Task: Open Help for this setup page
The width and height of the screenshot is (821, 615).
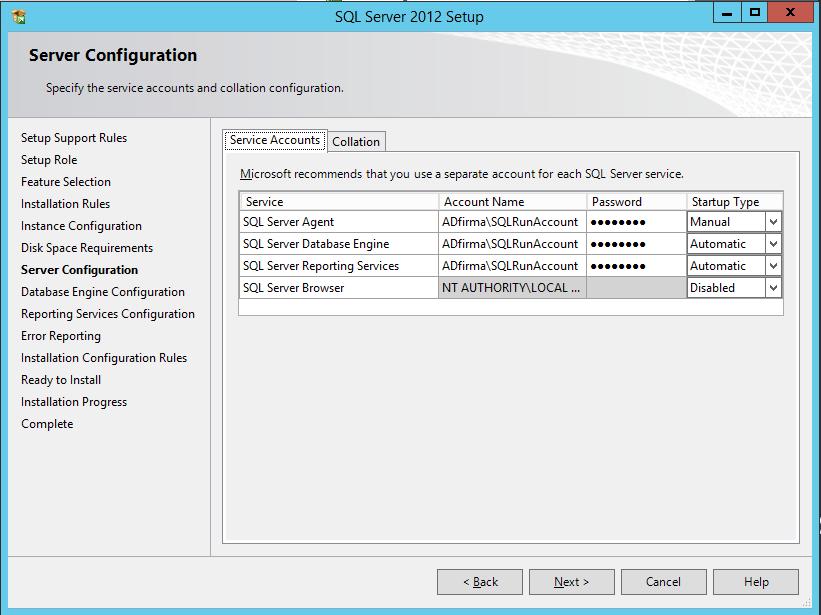Action: click(756, 582)
